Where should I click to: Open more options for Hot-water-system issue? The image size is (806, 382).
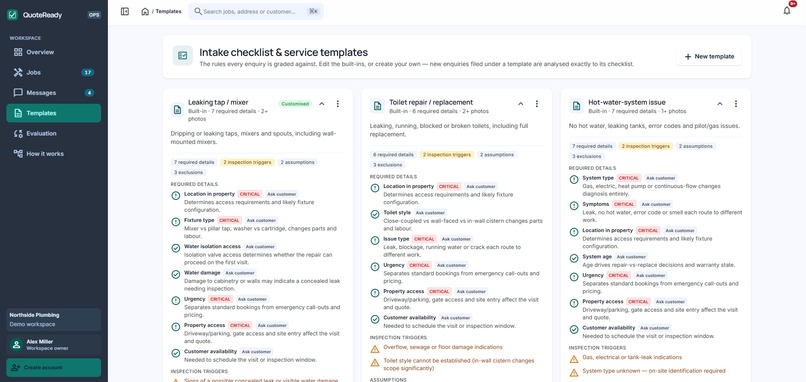pyautogui.click(x=736, y=104)
